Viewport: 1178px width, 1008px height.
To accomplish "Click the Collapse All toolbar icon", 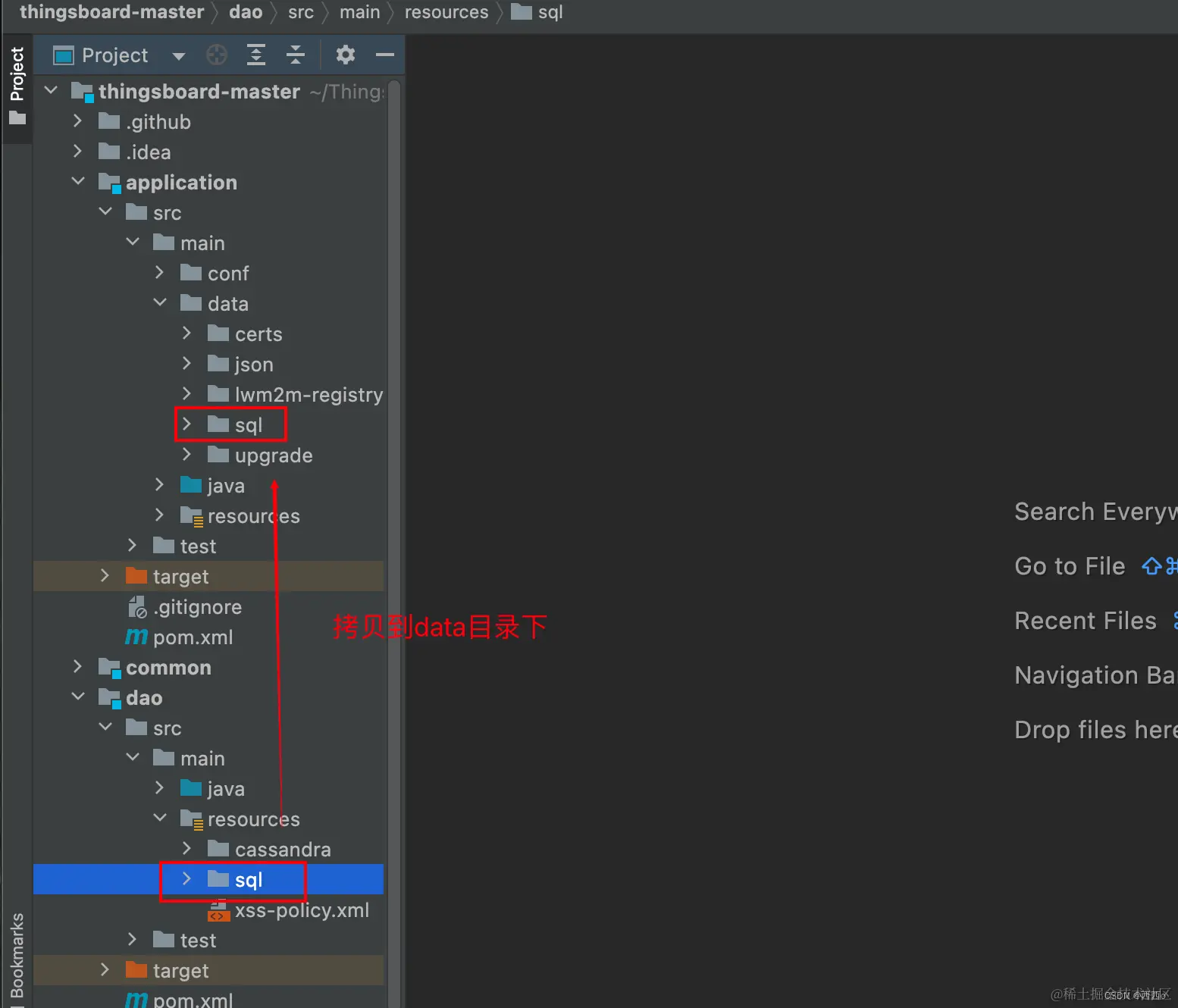I will coord(296,55).
